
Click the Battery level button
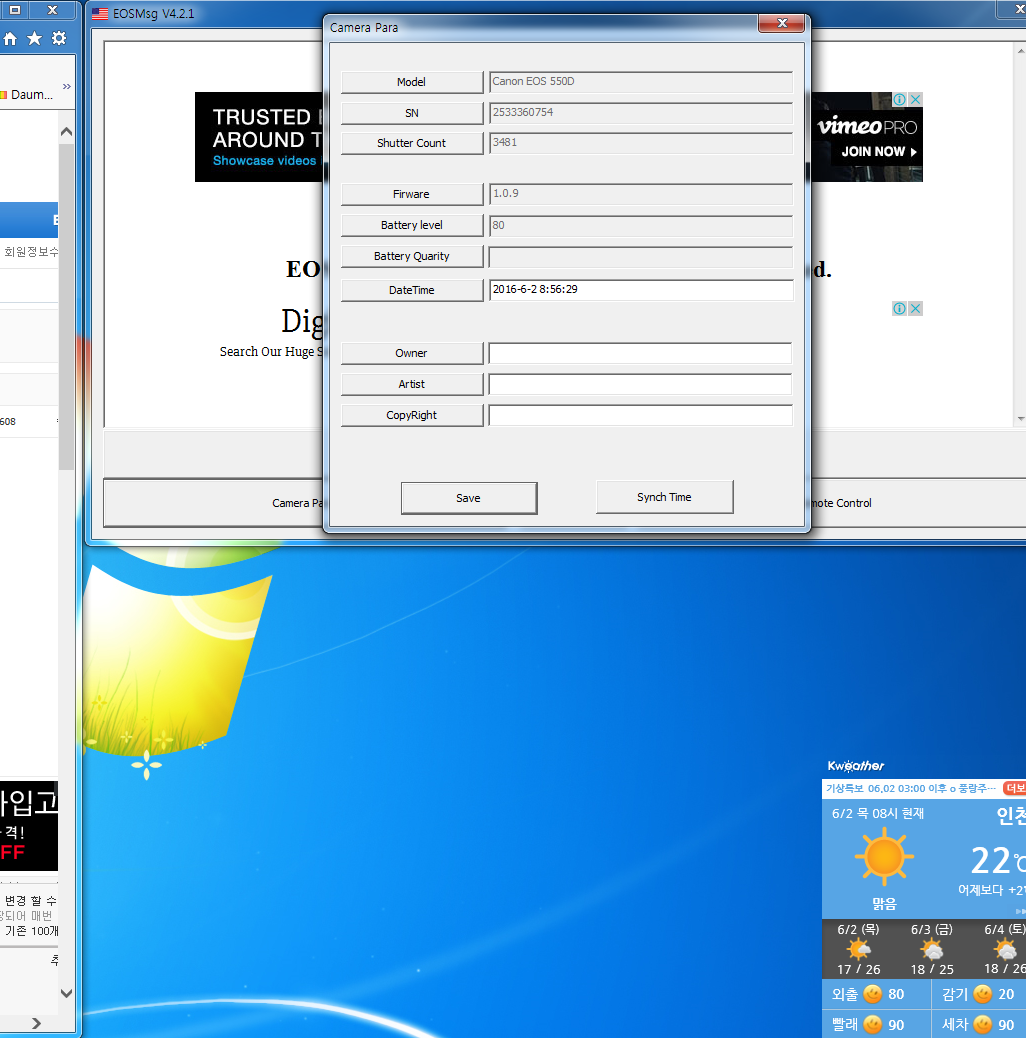pos(411,225)
